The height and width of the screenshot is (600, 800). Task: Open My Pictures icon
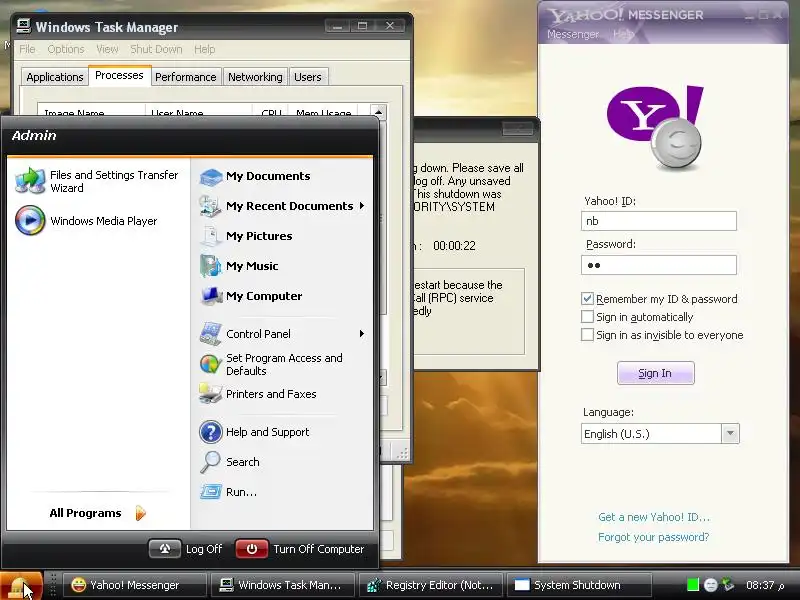[x=211, y=236]
